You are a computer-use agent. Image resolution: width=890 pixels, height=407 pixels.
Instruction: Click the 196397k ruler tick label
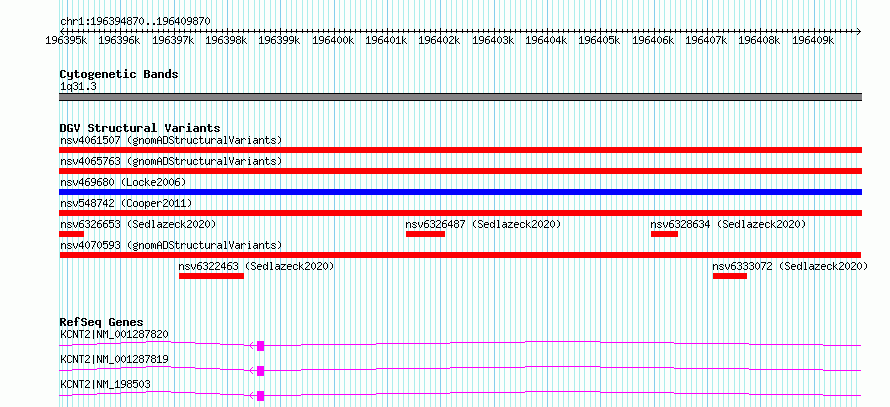173,40
